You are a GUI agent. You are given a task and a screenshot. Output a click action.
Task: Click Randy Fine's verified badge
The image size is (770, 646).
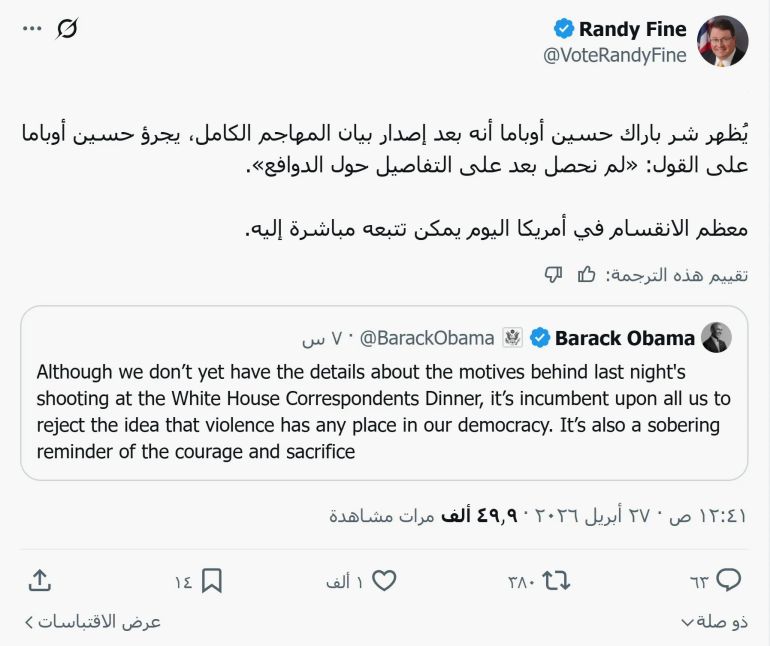[x=564, y=29]
